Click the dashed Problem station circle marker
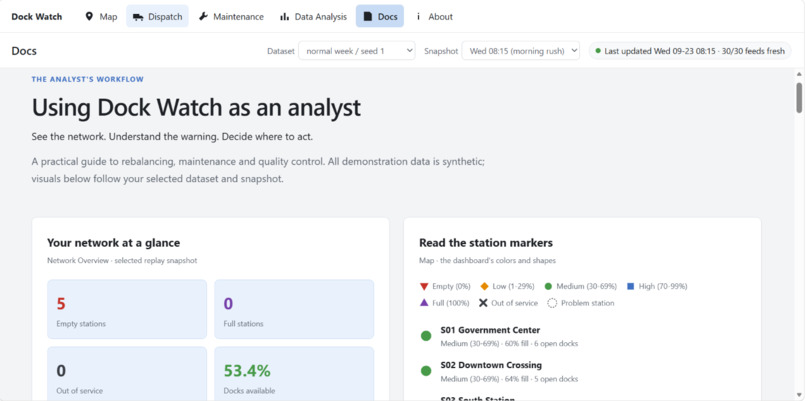806x401 pixels. [x=552, y=303]
